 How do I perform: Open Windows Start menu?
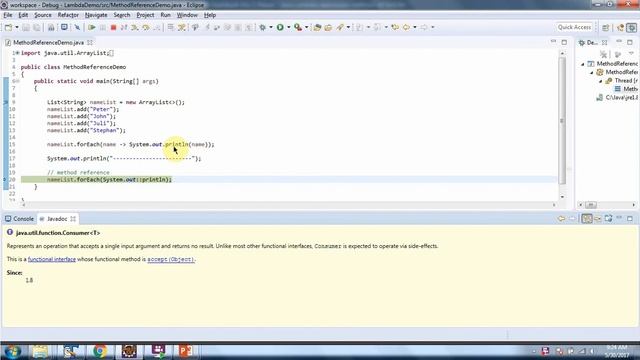tap(13, 351)
